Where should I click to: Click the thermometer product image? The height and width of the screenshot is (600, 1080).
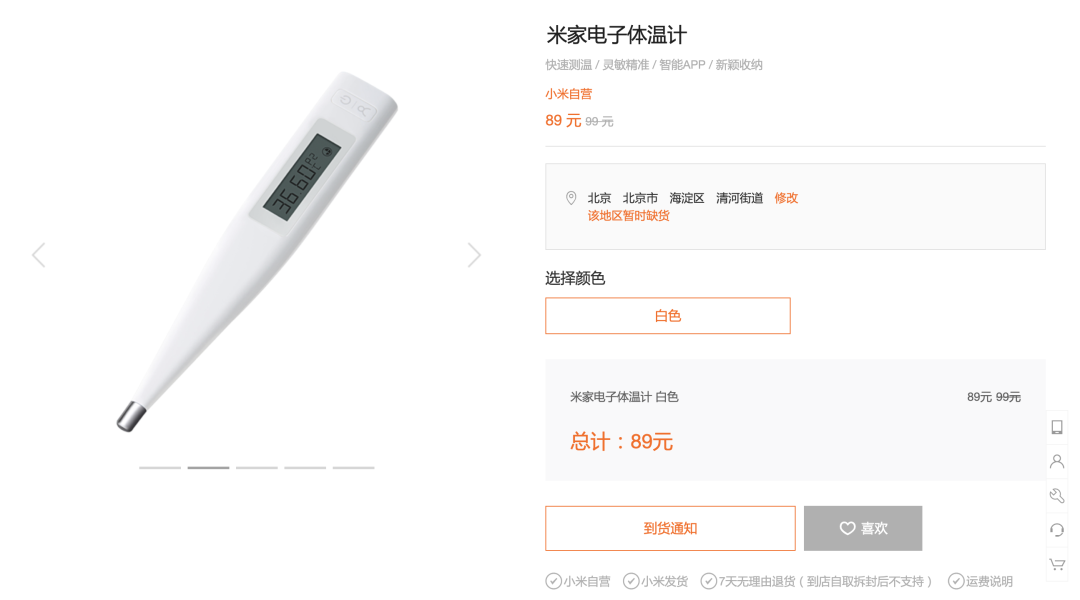coord(256,251)
